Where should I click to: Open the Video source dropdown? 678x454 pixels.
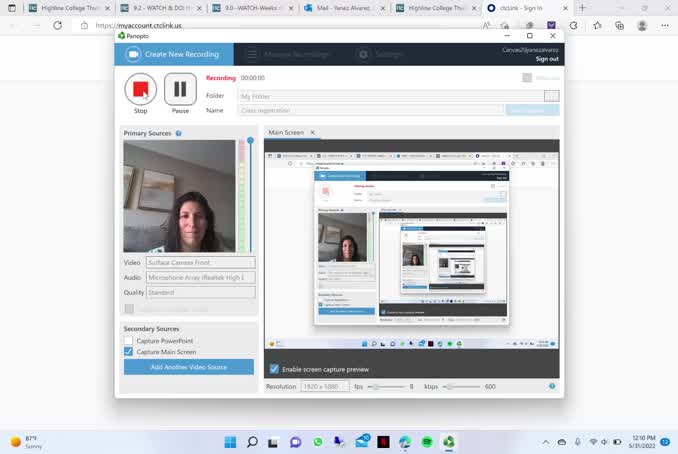201,262
